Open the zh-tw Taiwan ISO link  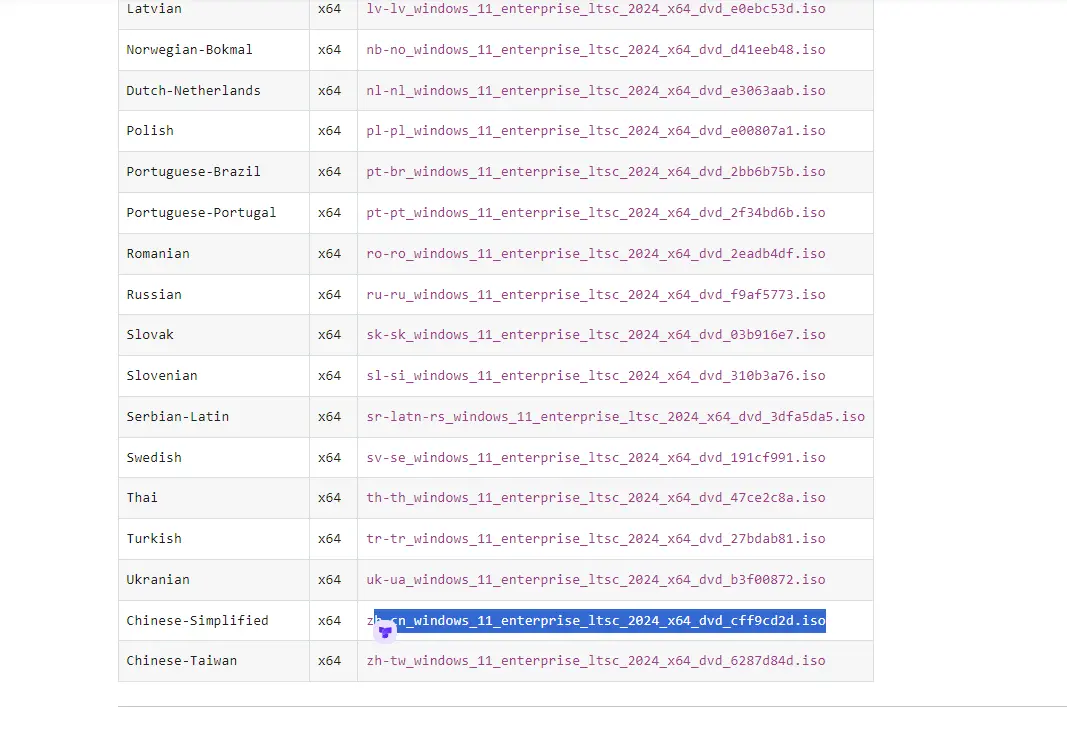click(595, 660)
